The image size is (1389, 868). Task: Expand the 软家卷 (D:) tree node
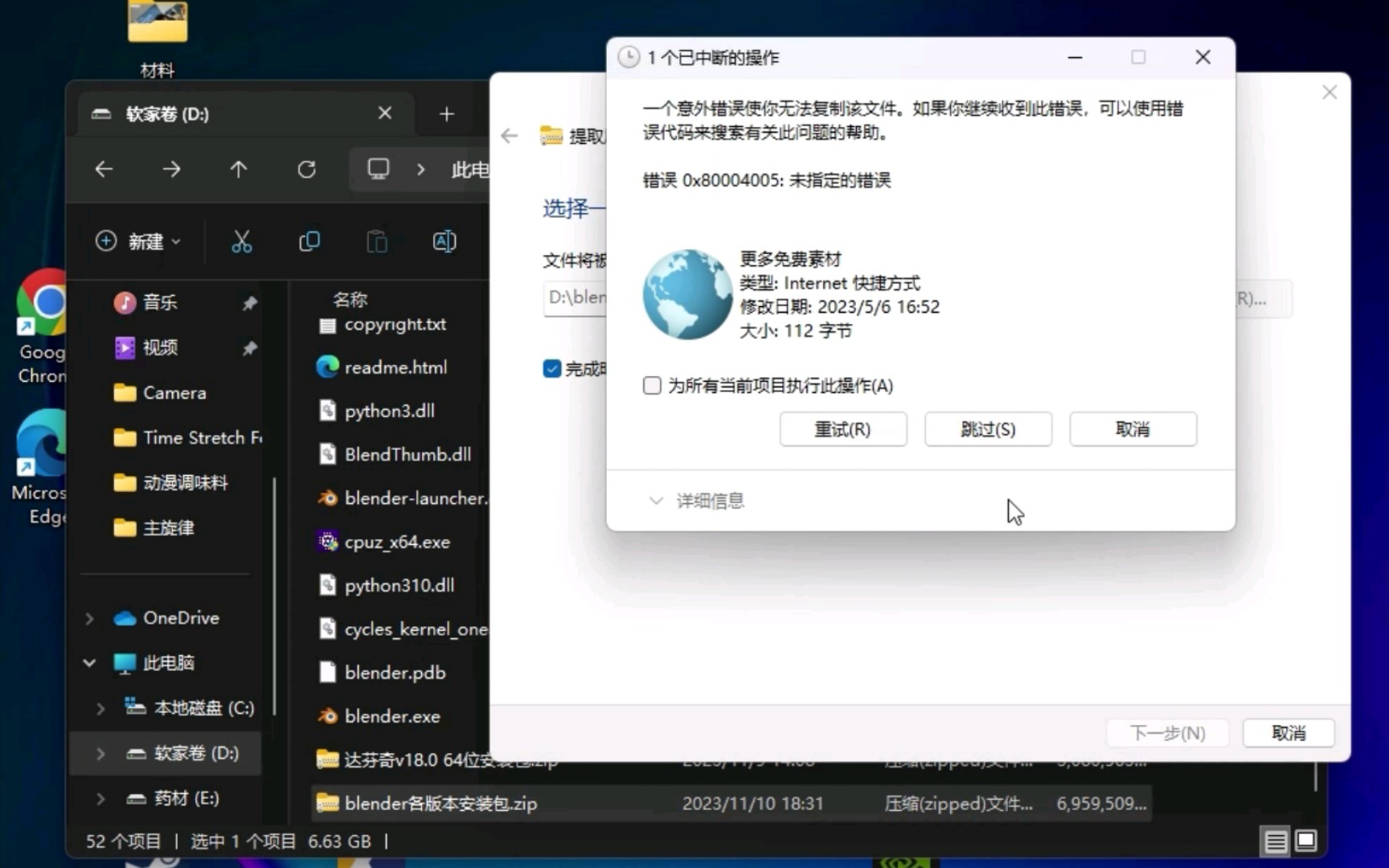100,753
